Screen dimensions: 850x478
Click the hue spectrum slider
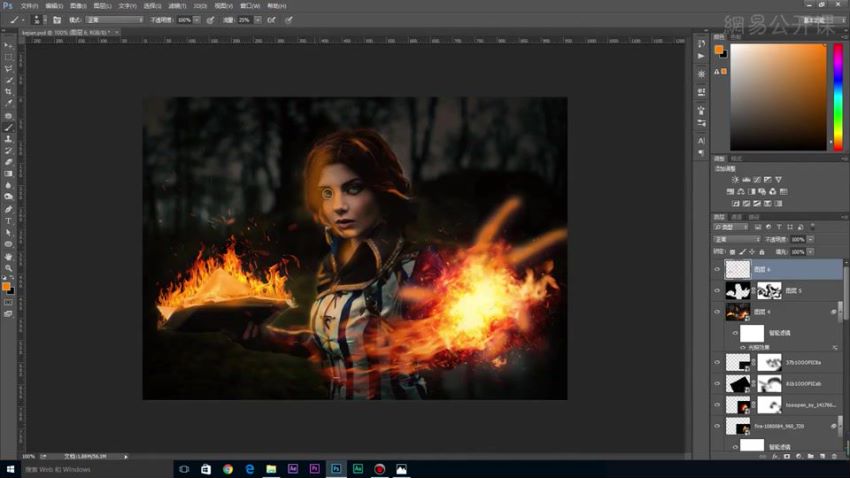(x=838, y=97)
